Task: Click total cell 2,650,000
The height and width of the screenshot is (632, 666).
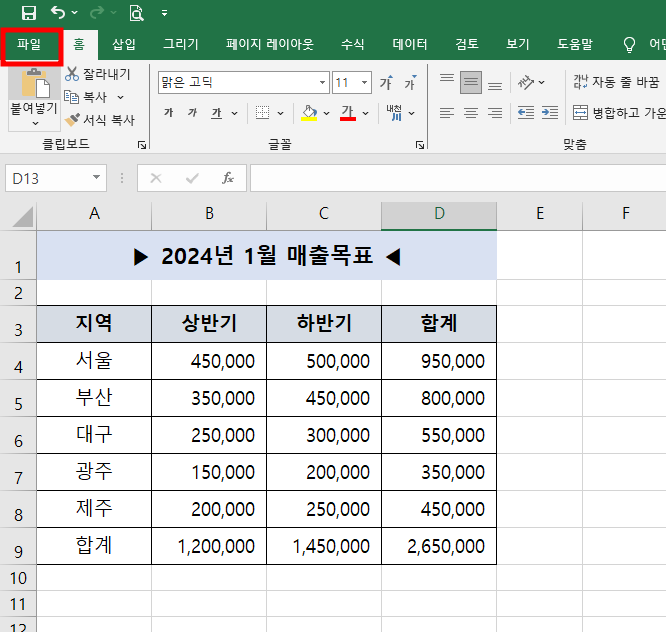Action: (x=439, y=546)
